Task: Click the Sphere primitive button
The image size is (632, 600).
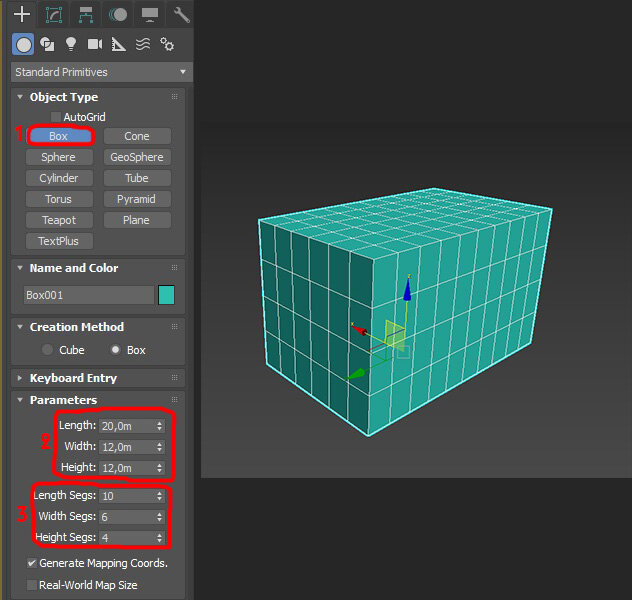Action: [59, 157]
